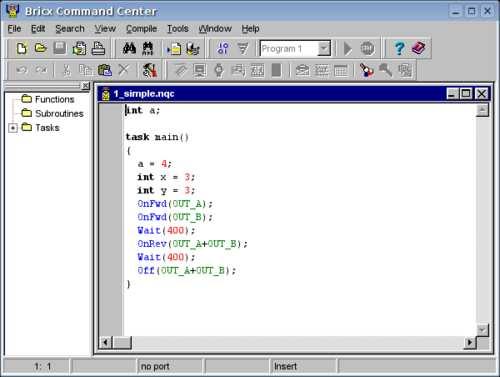
Task: Open the Help menu
Action: (250, 29)
